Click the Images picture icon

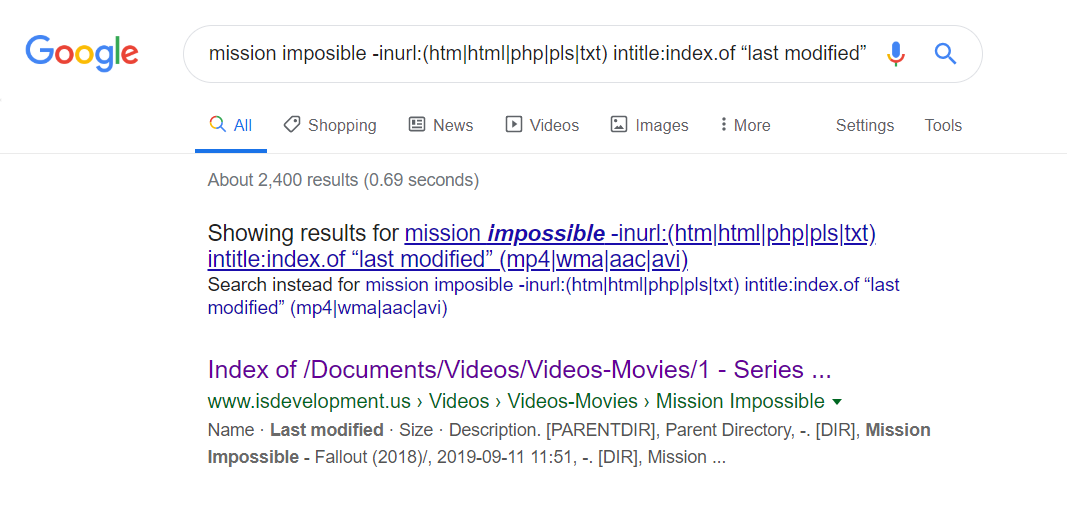coord(619,125)
